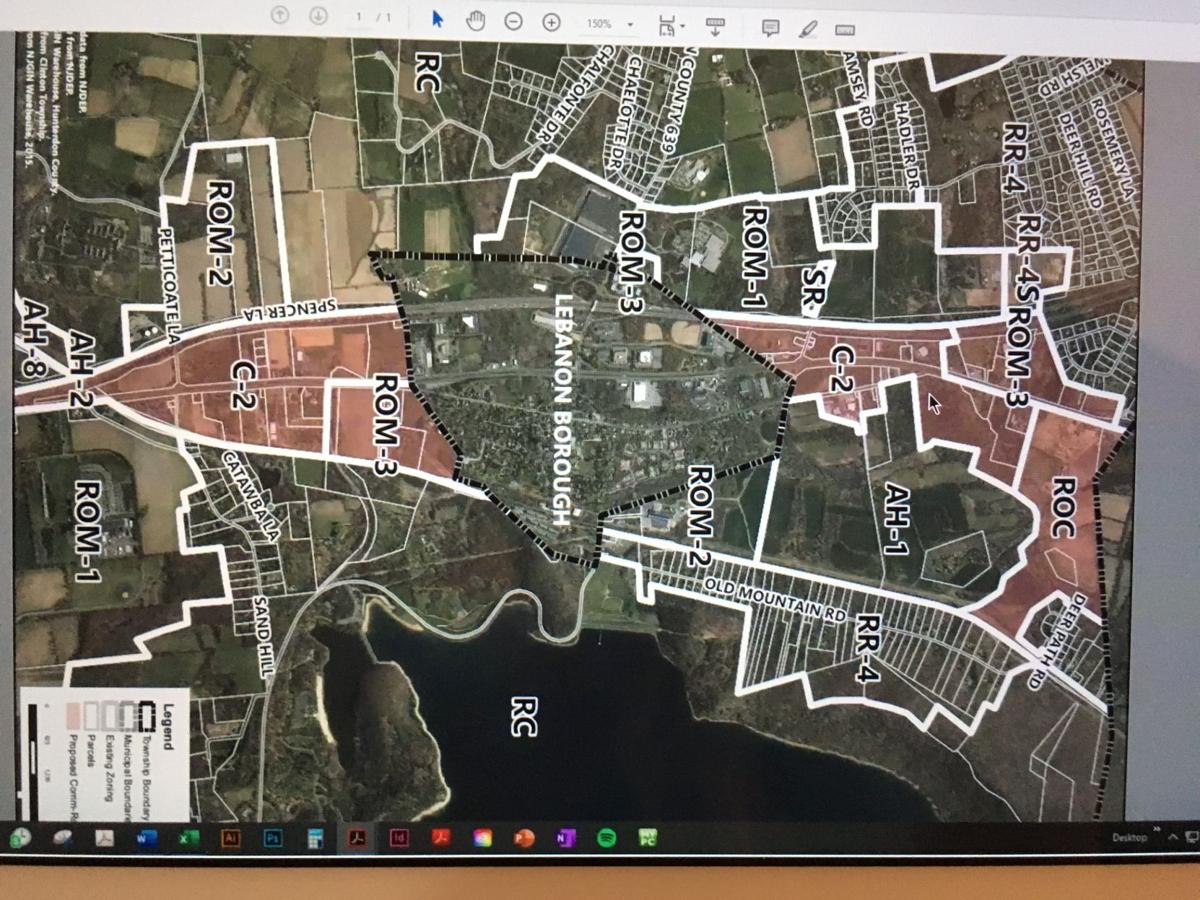Open the 150% zoom level dropdown
This screenshot has height=900, width=1200.
coord(630,24)
